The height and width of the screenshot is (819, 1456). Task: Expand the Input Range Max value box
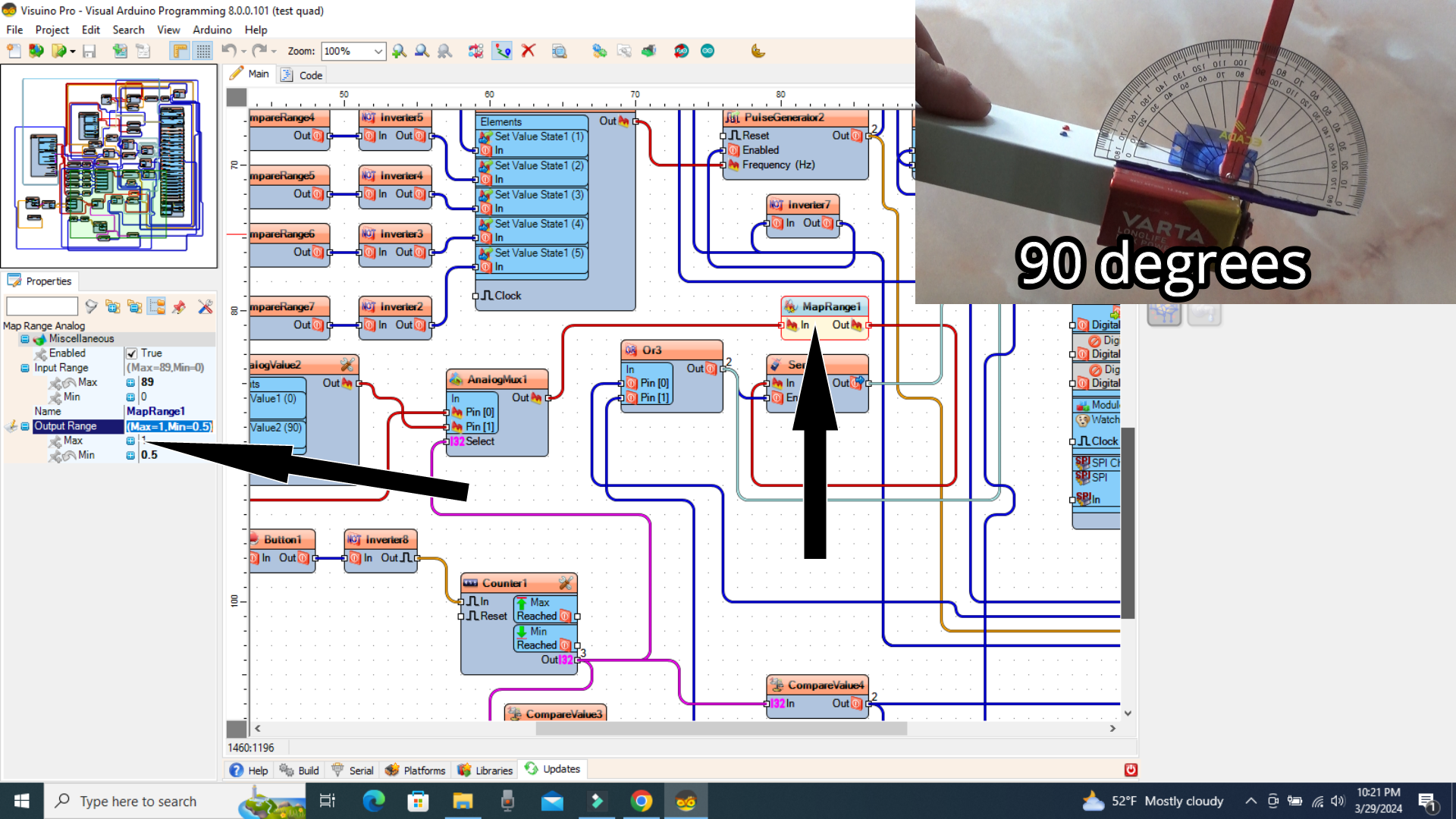(130, 382)
